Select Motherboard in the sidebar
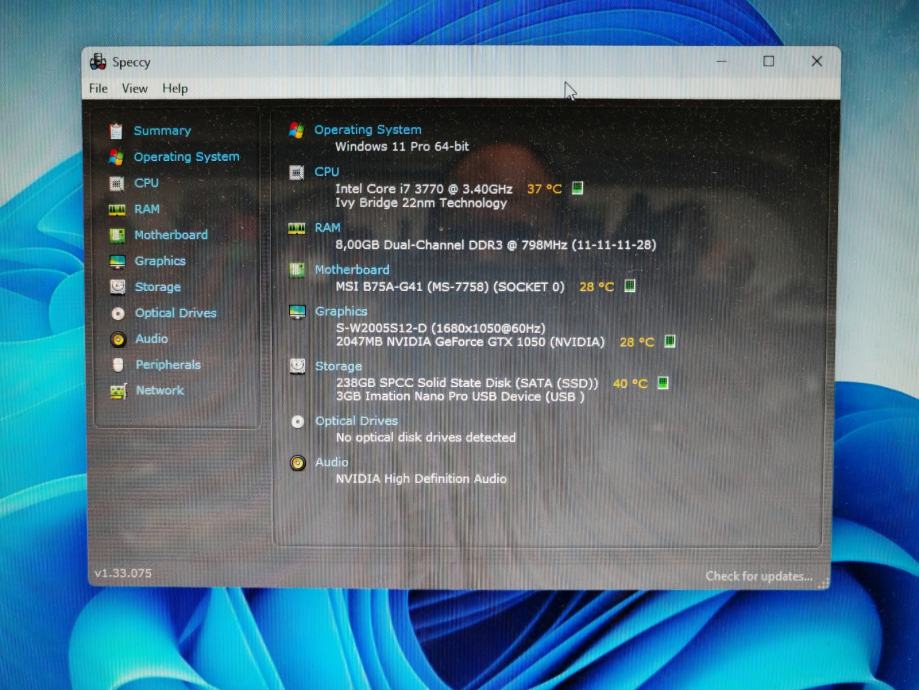The height and width of the screenshot is (690, 919). click(171, 234)
